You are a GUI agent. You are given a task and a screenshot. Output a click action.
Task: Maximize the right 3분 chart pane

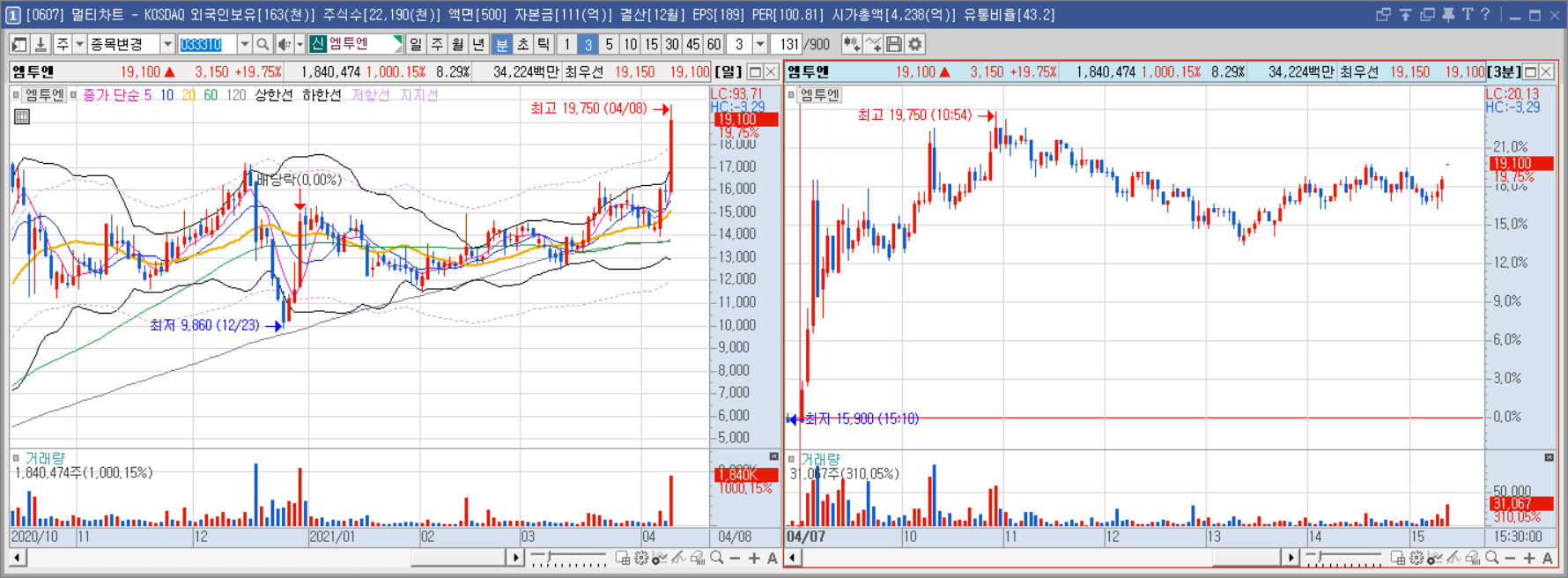(1531, 72)
